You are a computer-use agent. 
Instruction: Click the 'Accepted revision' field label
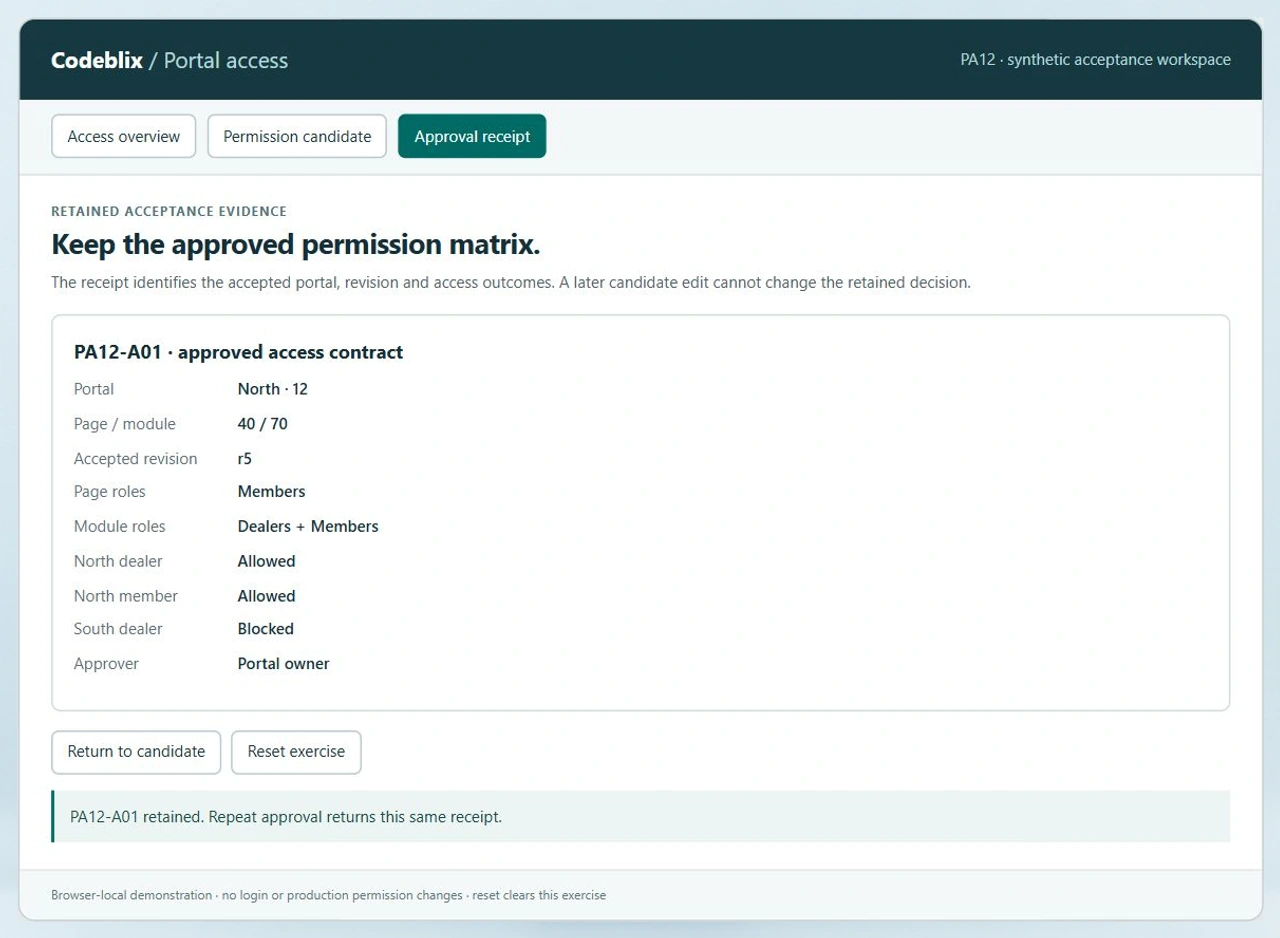pyautogui.click(x=136, y=459)
